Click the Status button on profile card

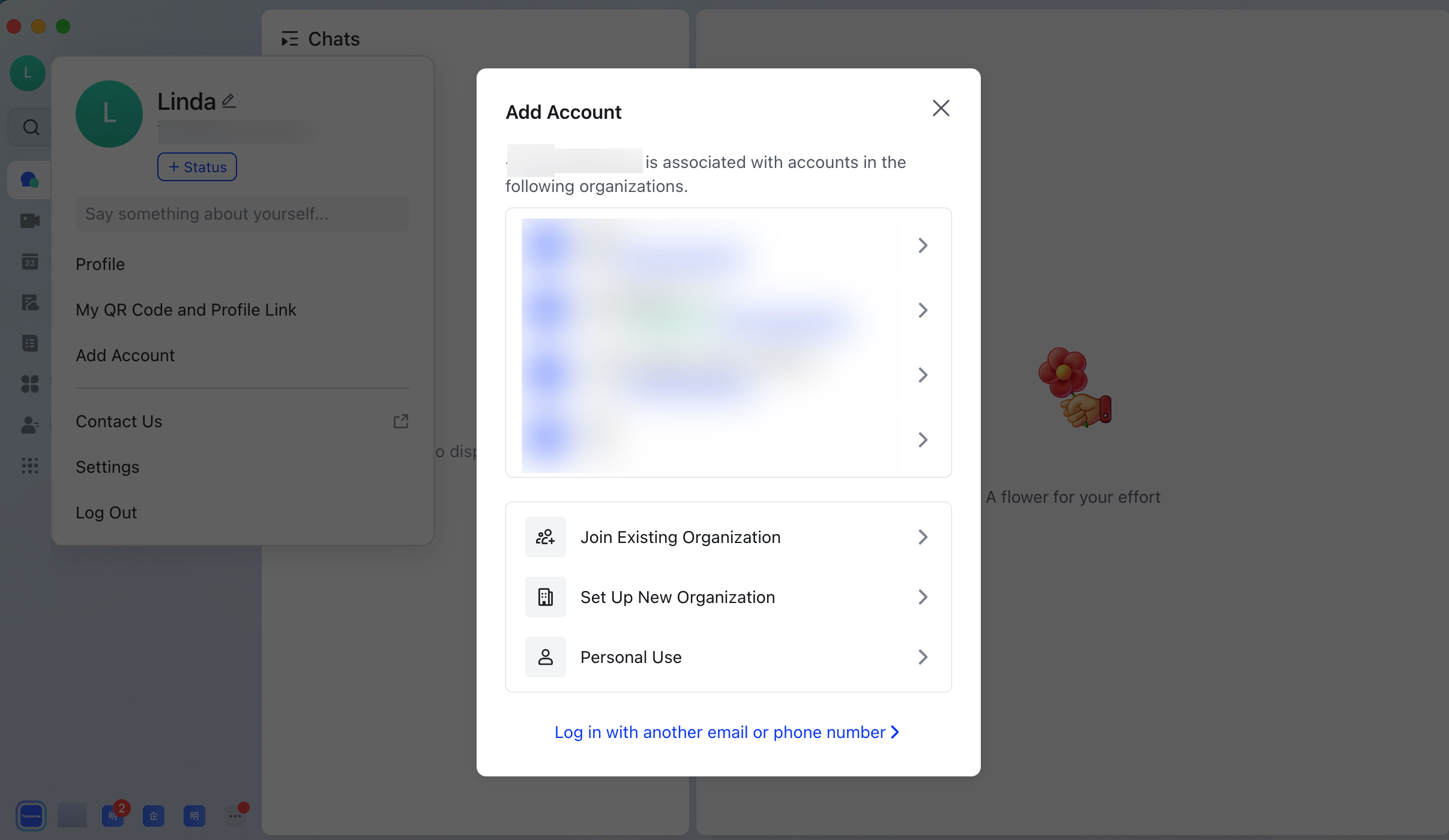point(197,166)
